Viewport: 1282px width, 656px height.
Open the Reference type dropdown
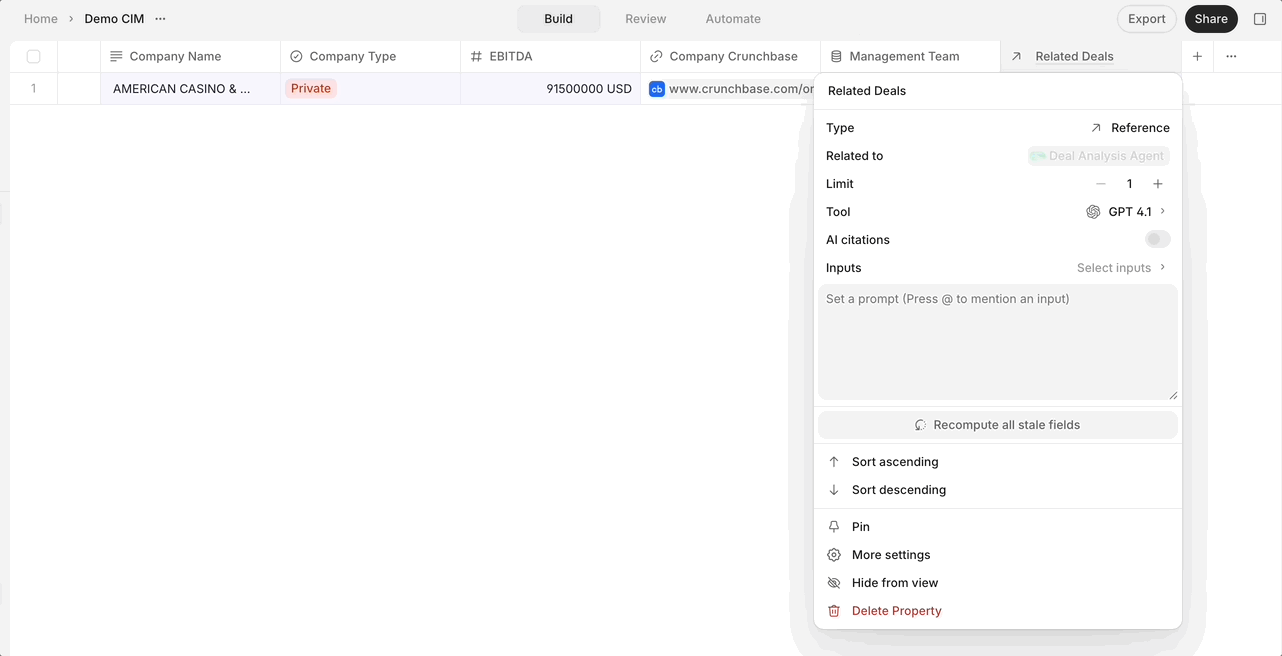pos(1130,128)
